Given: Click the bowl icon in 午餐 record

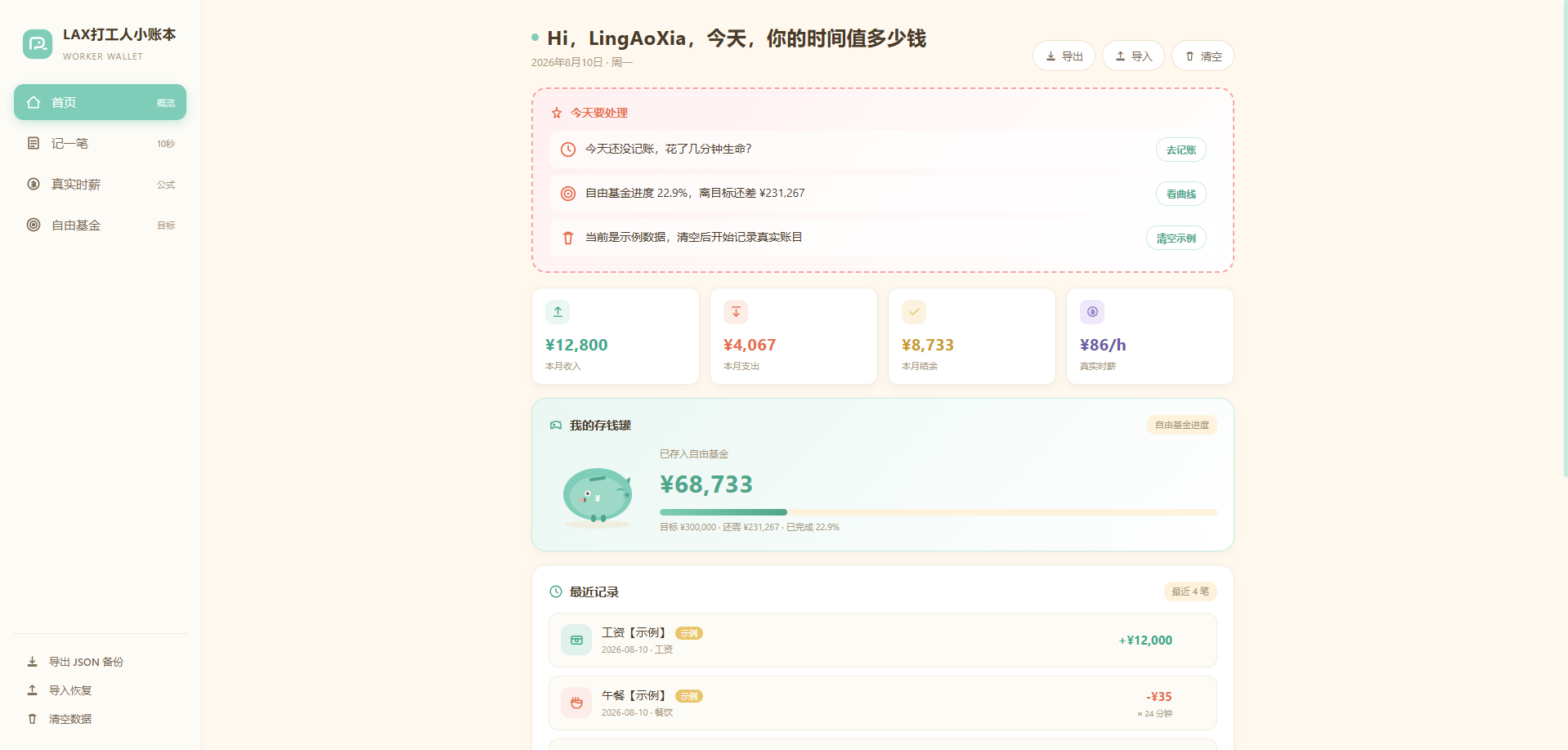Looking at the screenshot, I should [576, 703].
